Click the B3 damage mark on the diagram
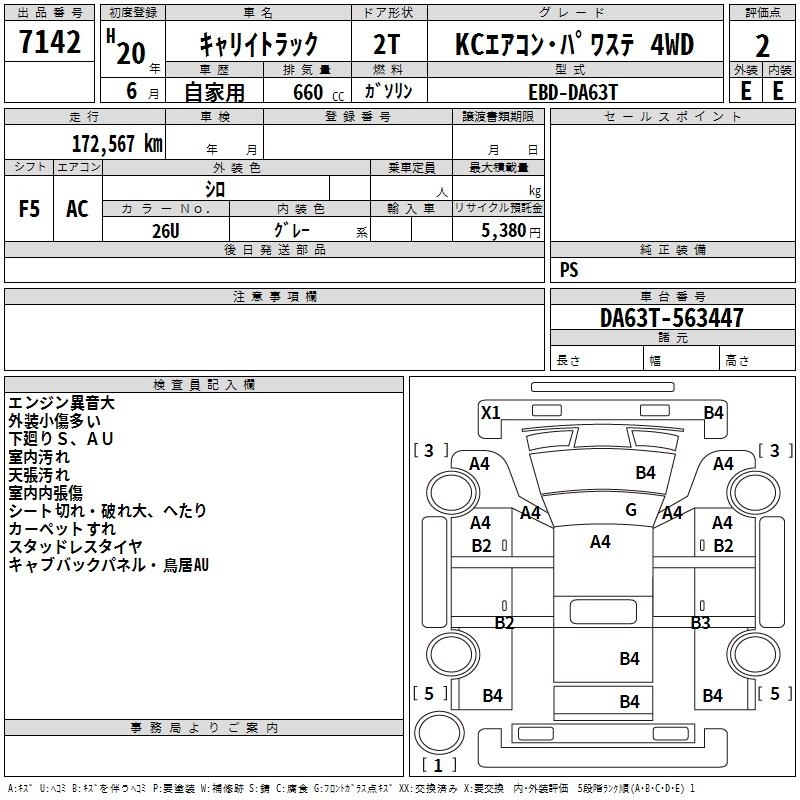 click(700, 623)
